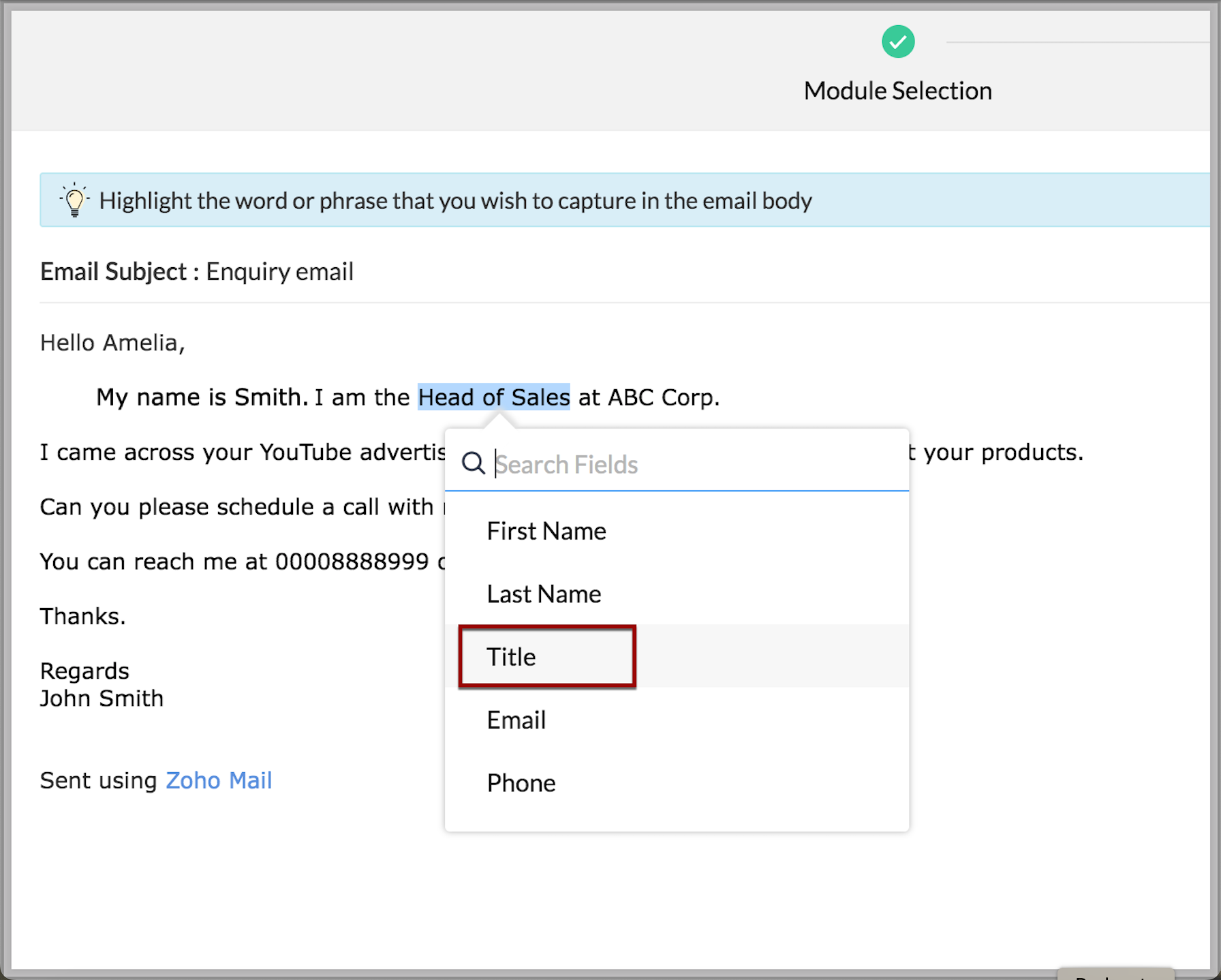Click the step progress line after Module Selection
The image size is (1221, 980).
click(1078, 42)
